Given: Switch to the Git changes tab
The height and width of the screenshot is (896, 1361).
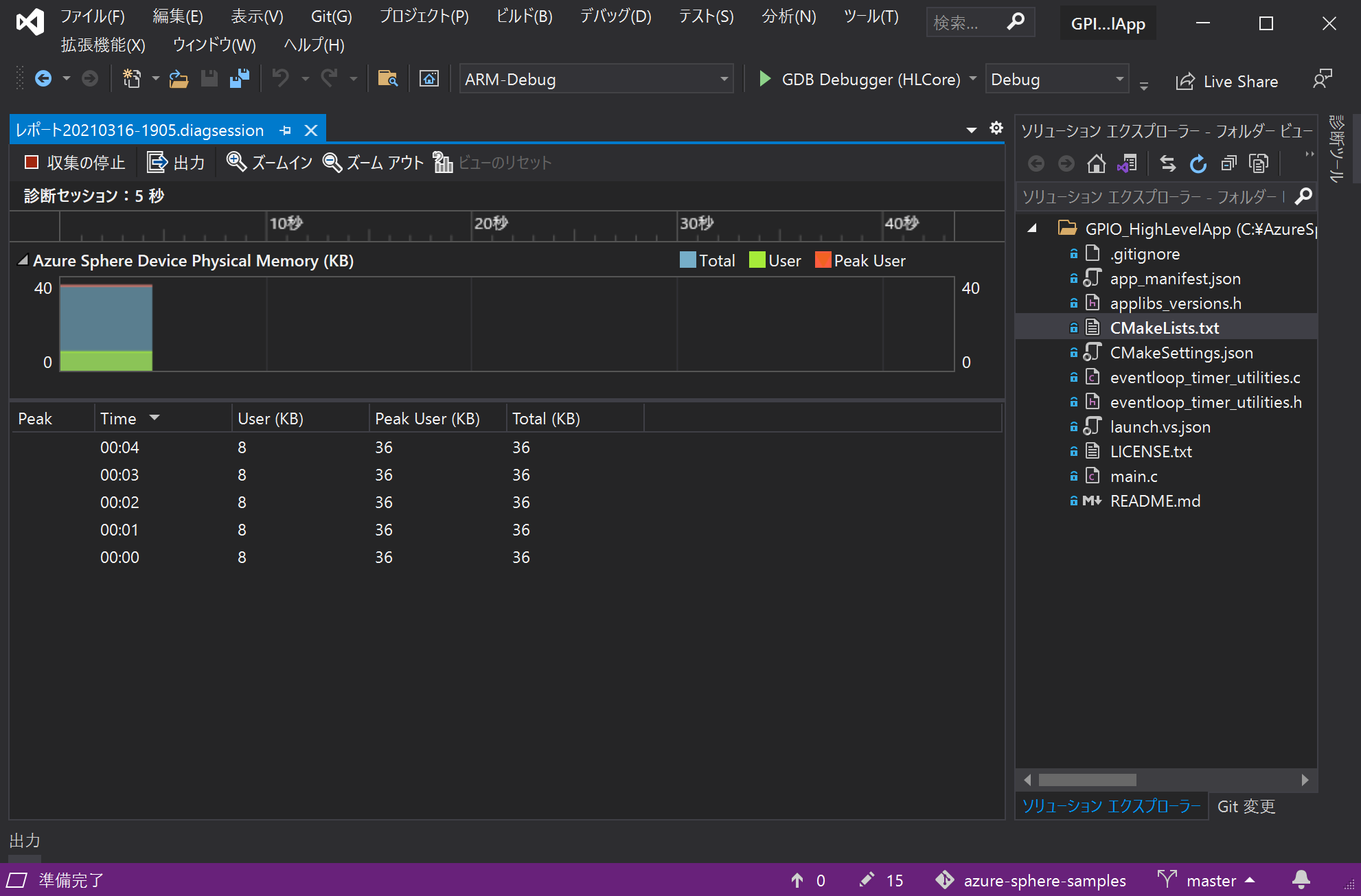Looking at the screenshot, I should point(1246,806).
